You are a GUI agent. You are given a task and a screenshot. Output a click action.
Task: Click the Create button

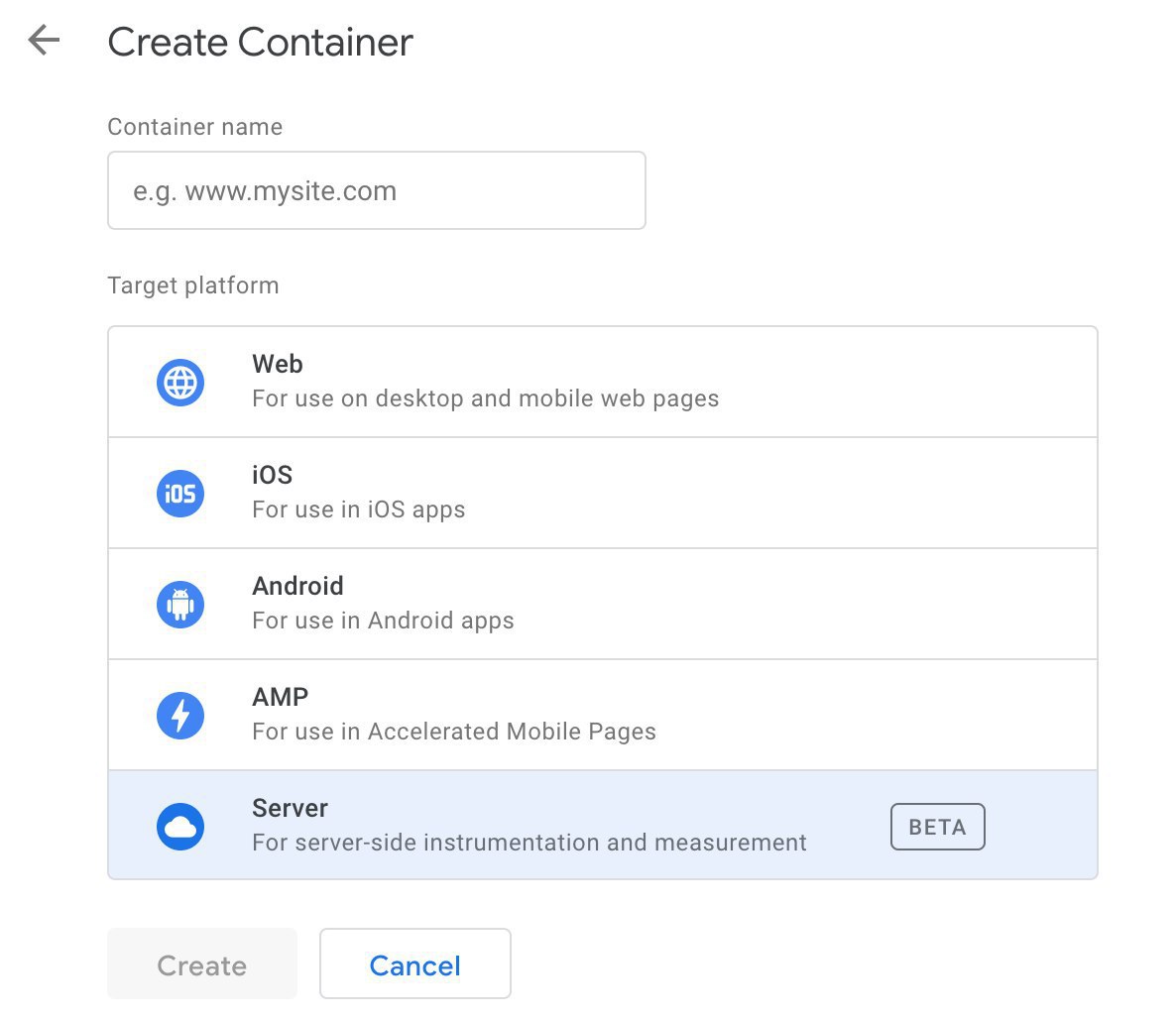pyautogui.click(x=202, y=963)
